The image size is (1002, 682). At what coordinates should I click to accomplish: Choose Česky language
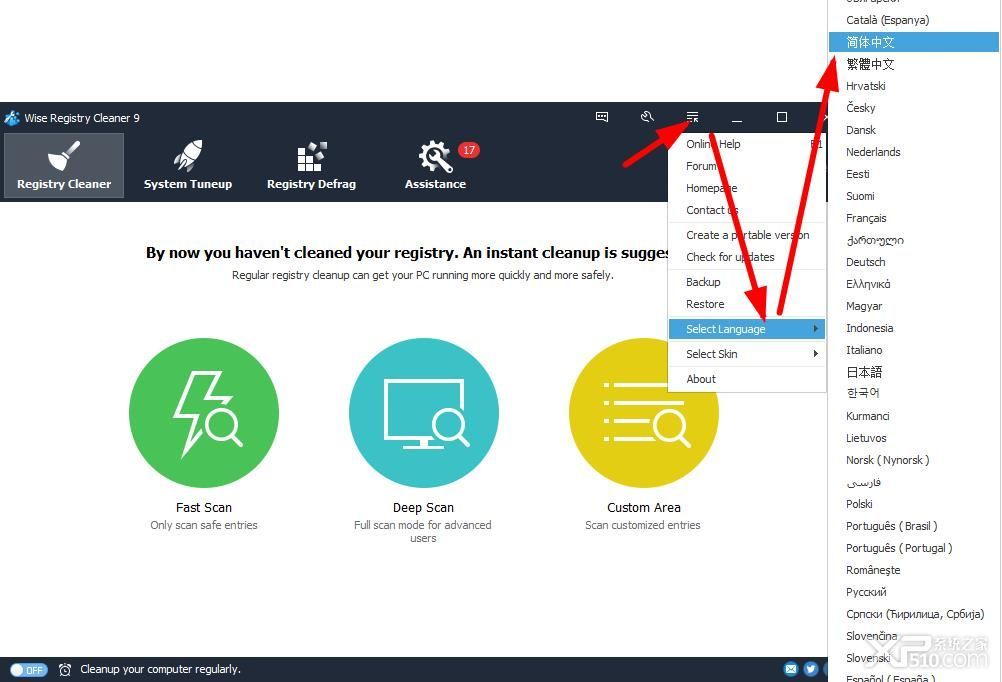click(x=914, y=108)
